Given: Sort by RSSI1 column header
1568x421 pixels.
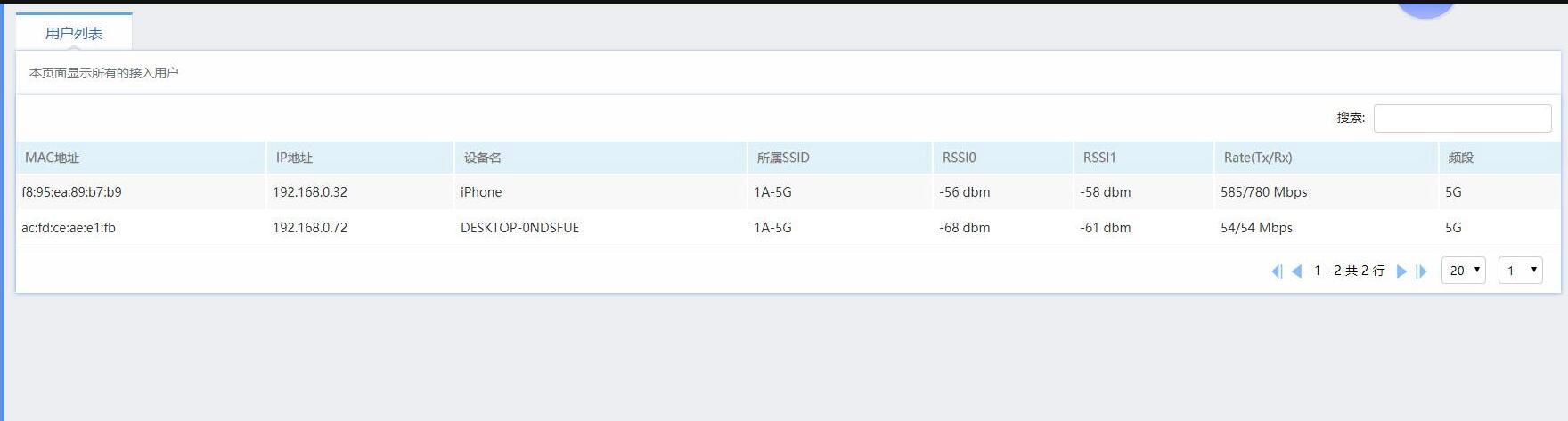Looking at the screenshot, I should pyautogui.click(x=1099, y=158).
